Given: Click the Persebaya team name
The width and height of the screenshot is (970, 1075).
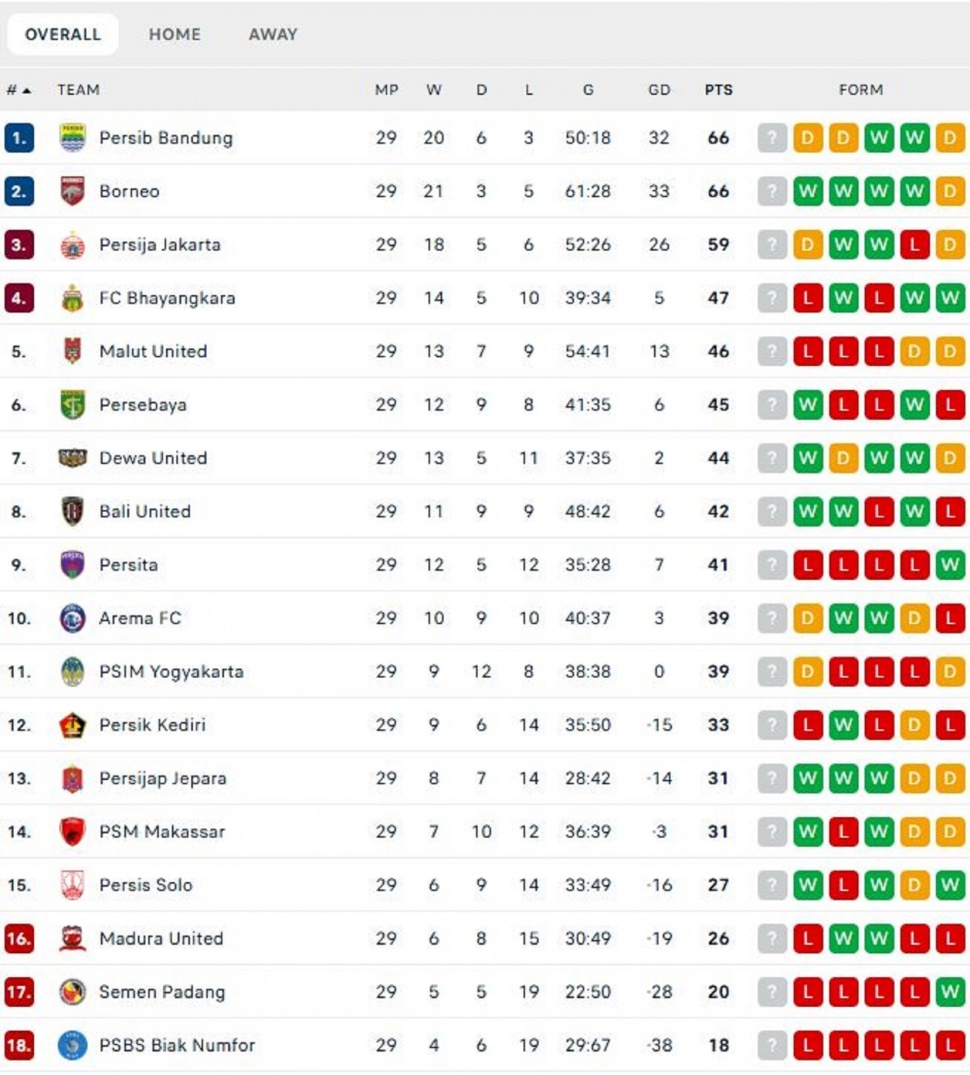Looking at the screenshot, I should coord(140,404).
